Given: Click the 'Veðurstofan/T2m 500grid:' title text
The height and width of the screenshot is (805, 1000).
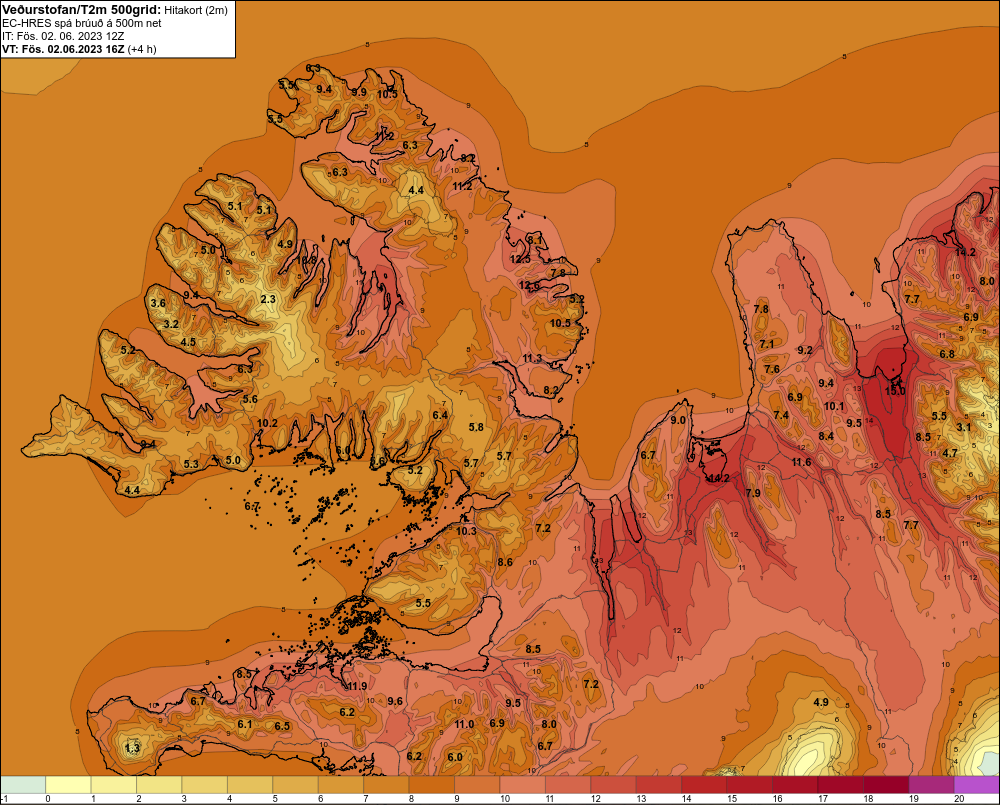Looking at the screenshot, I should tap(81, 10).
